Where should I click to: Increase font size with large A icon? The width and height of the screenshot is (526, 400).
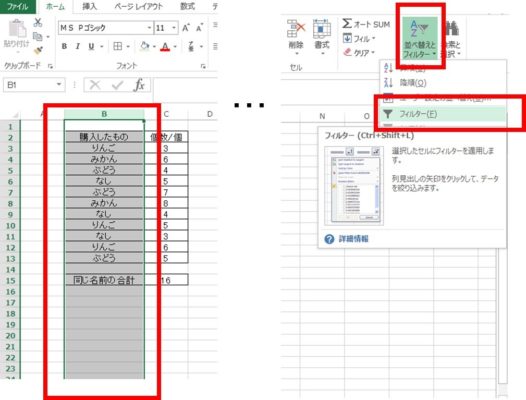click(x=186, y=28)
